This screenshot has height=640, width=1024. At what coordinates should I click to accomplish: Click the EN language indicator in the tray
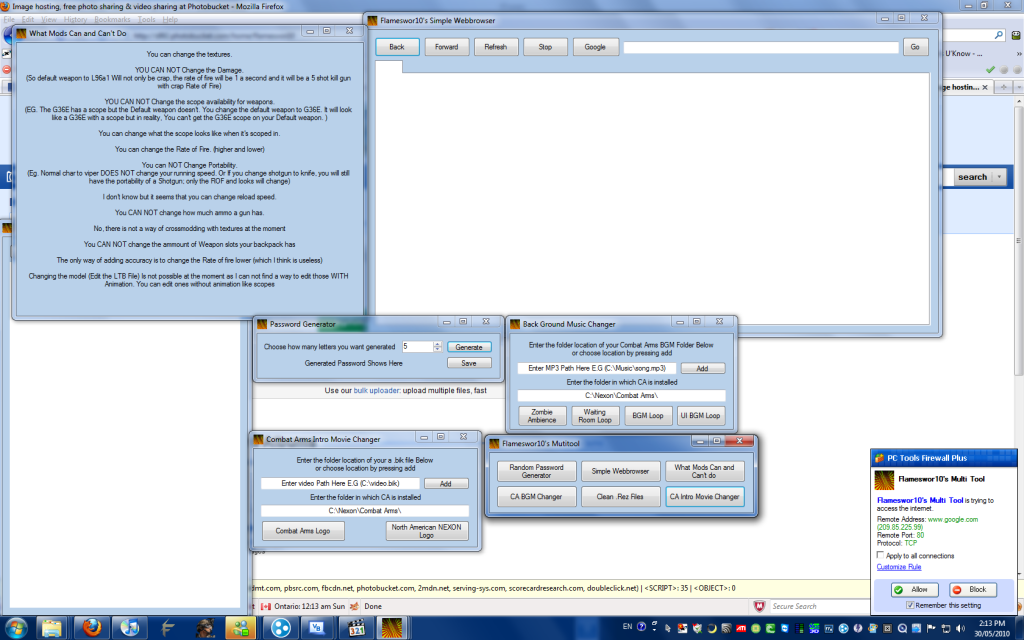coord(627,626)
